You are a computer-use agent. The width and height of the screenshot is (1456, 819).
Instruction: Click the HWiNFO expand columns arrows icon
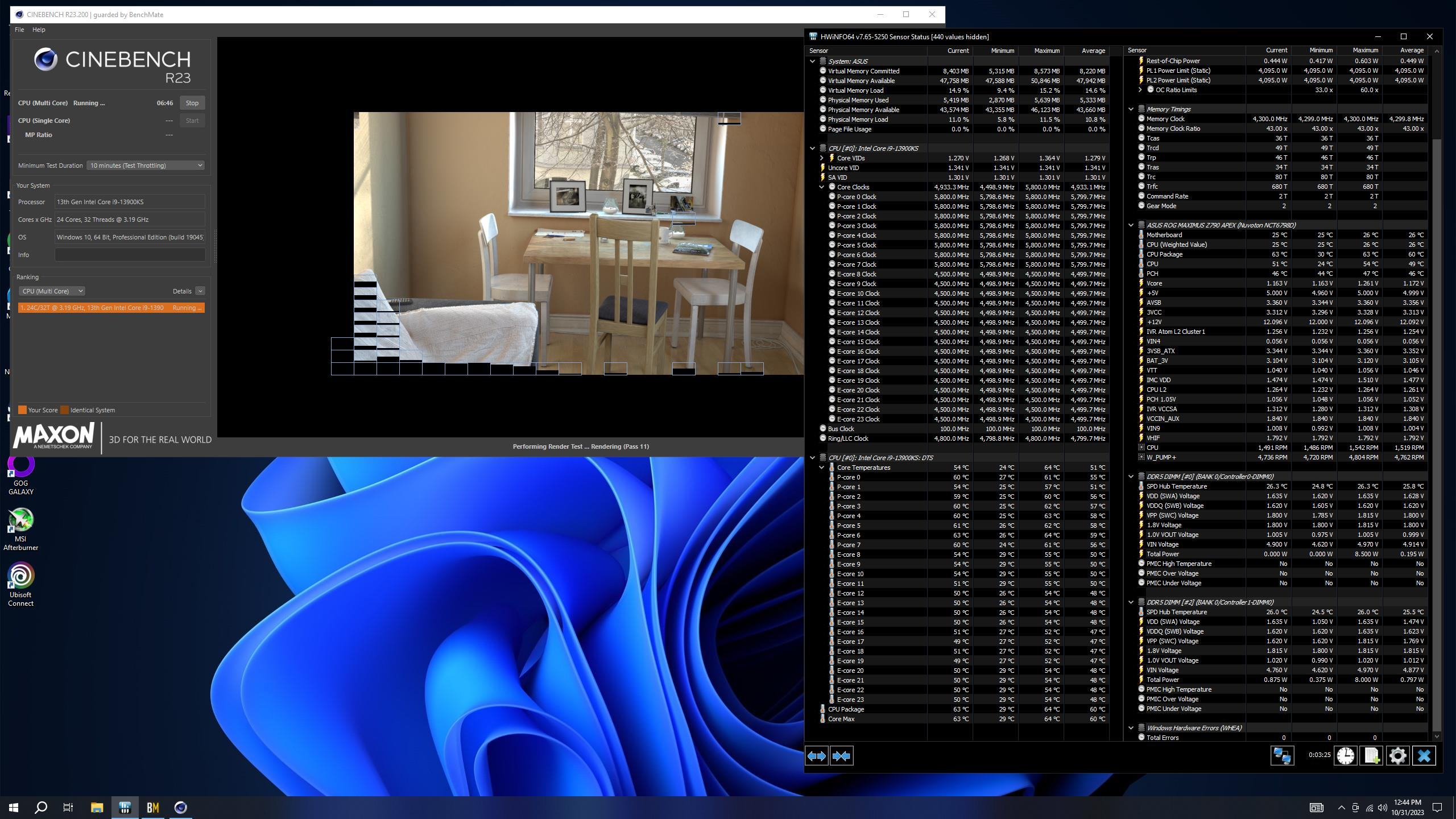point(817,756)
